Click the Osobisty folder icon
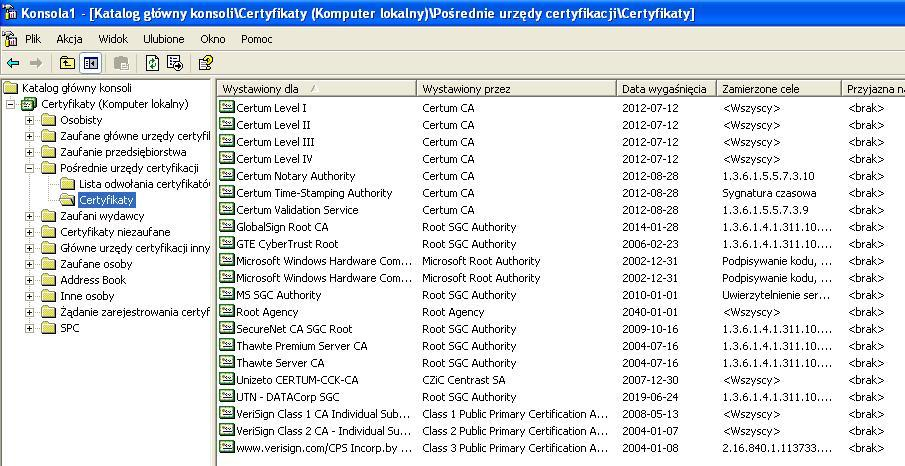Screen dimensions: 905x466 pyautogui.click(x=48, y=120)
